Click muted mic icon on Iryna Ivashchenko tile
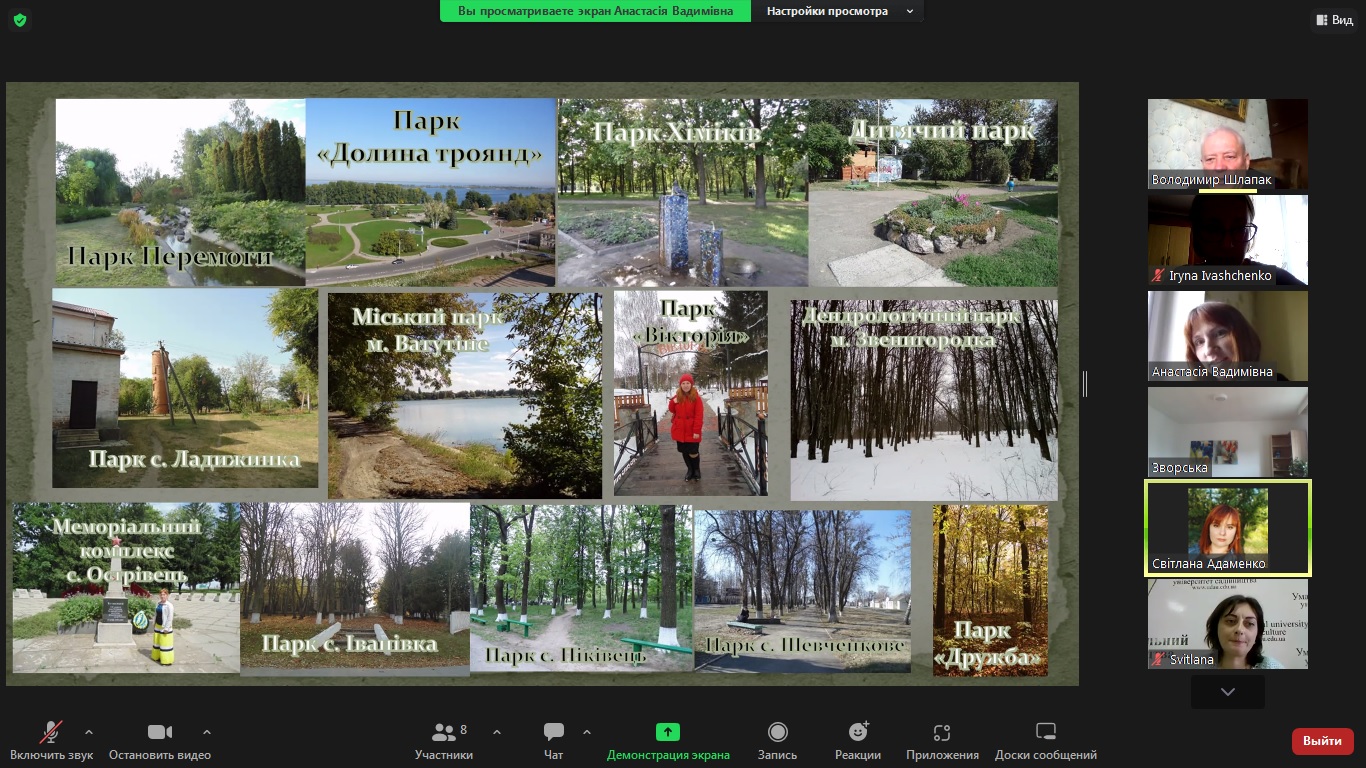 tap(1159, 275)
